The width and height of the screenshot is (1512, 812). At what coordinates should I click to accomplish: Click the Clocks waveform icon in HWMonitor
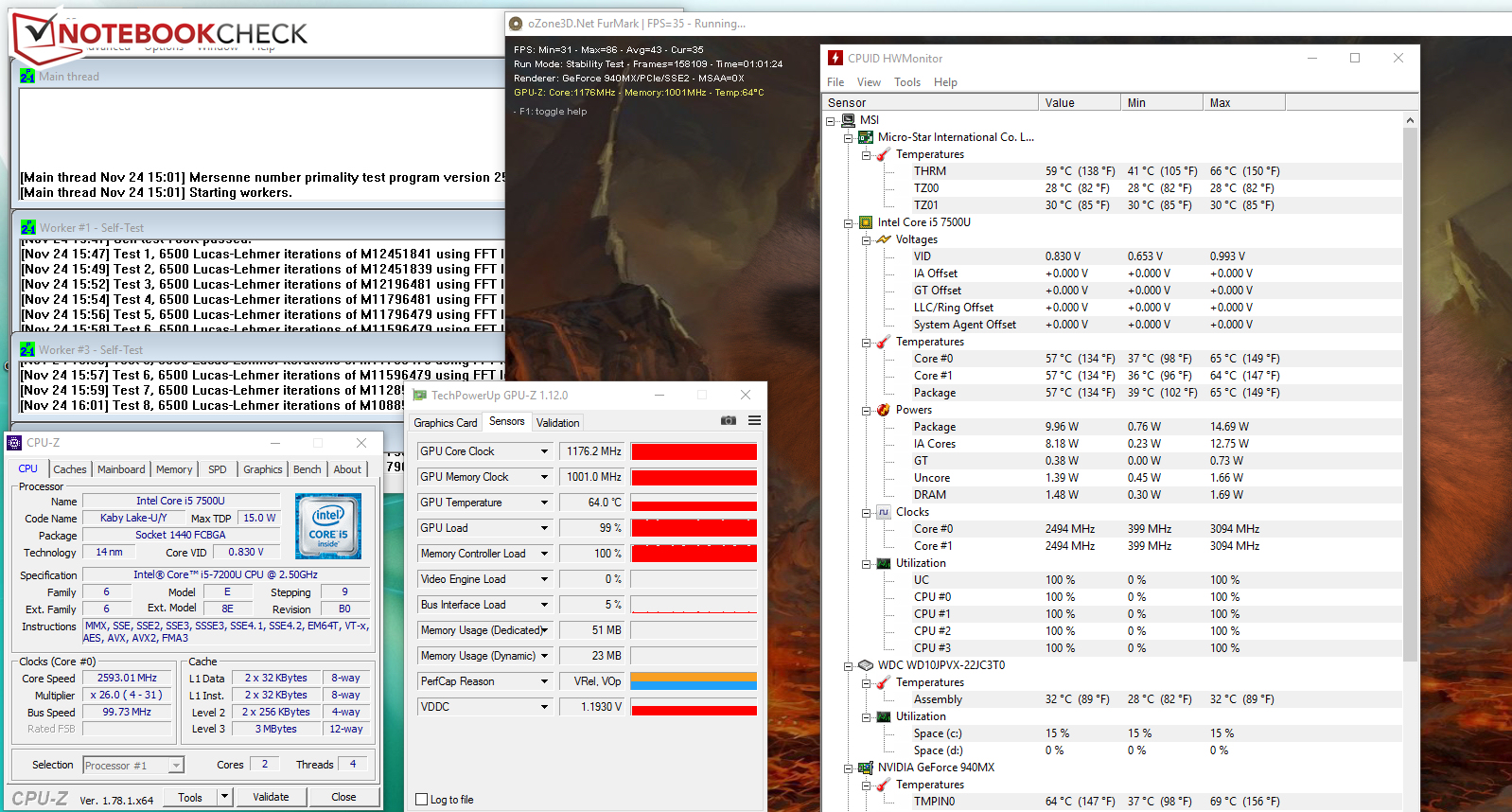pos(884,512)
